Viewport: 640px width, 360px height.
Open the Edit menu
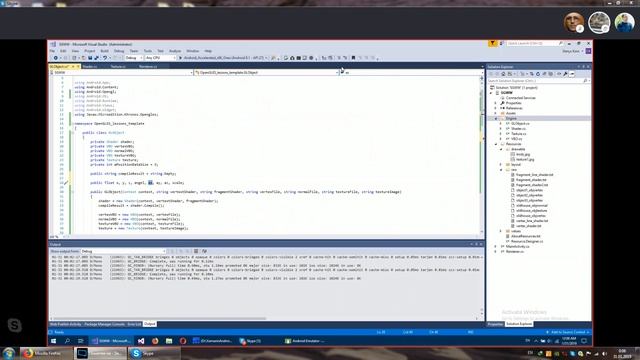(x=63, y=51)
